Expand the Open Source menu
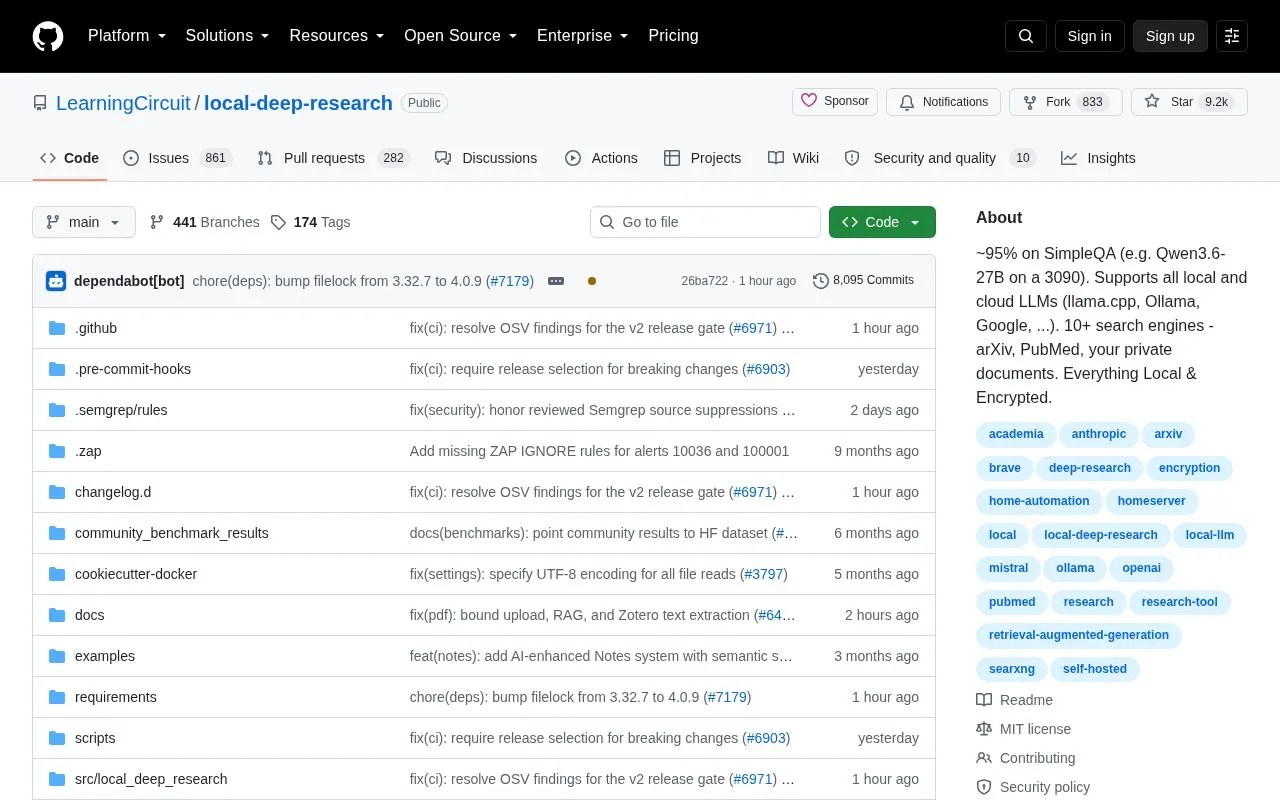This screenshot has height=800, width=1280. tap(461, 36)
